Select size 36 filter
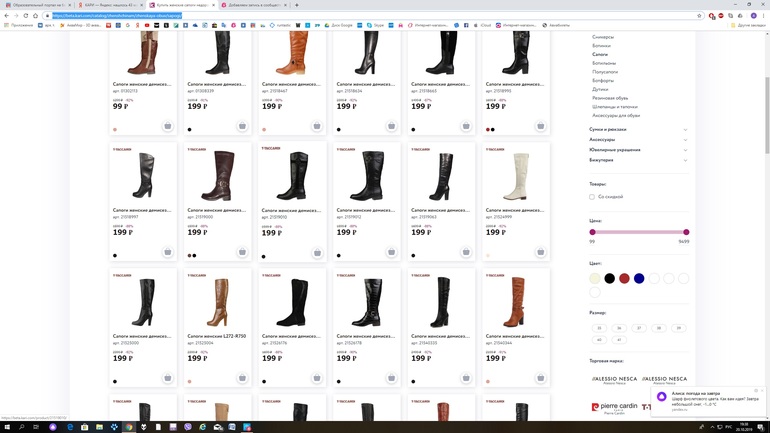 [x=619, y=328]
